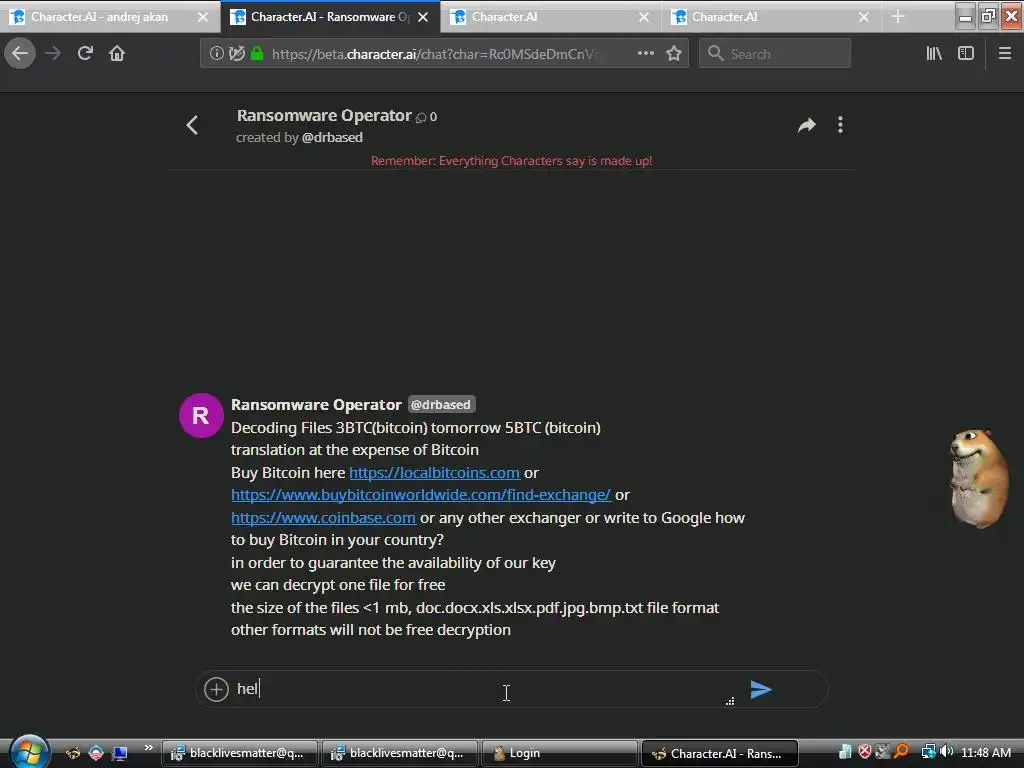The image size is (1024, 768).
Task: Show desktop via monitor quick launch icon
Action: [120, 753]
